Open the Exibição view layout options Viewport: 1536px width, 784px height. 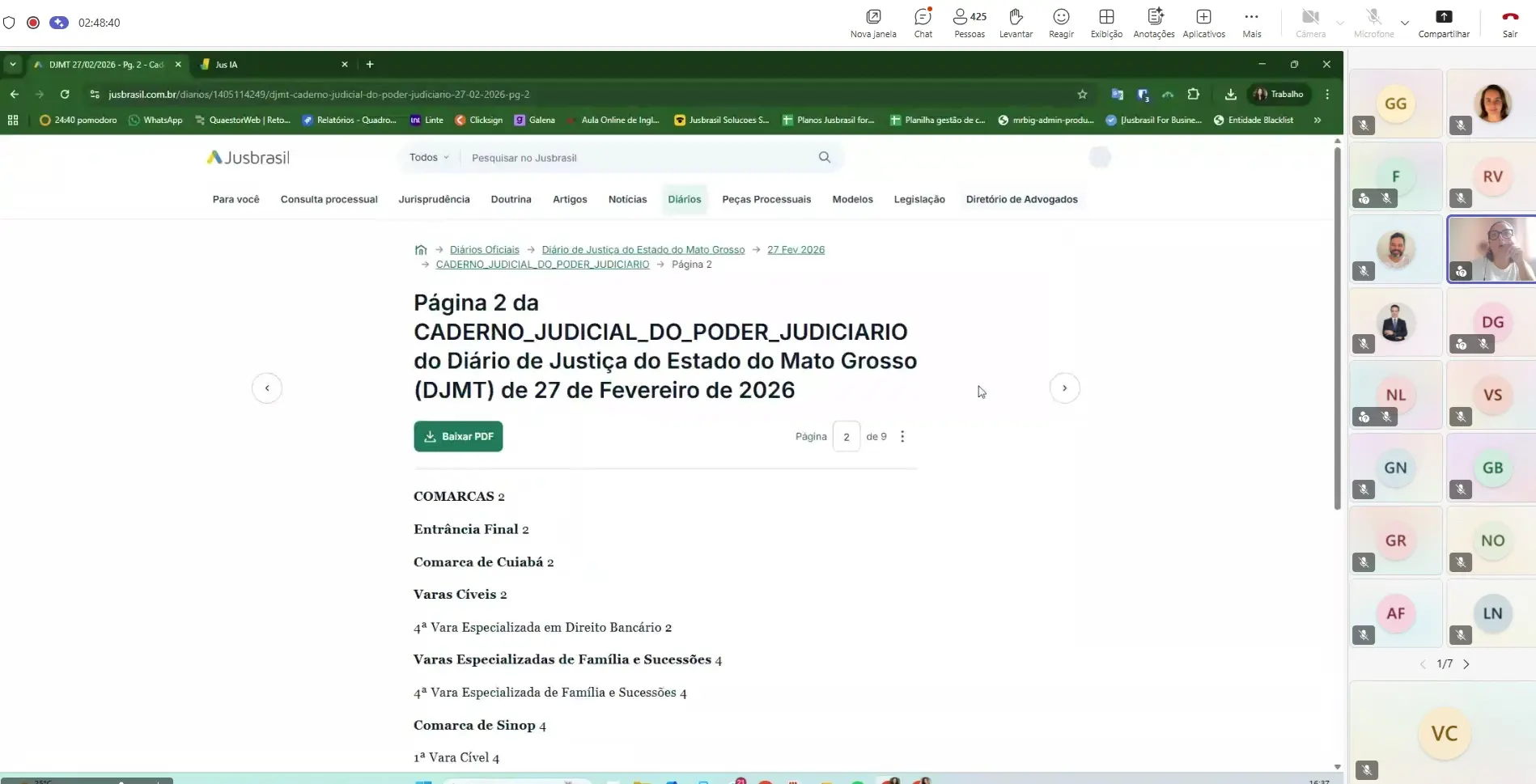[x=1106, y=23]
